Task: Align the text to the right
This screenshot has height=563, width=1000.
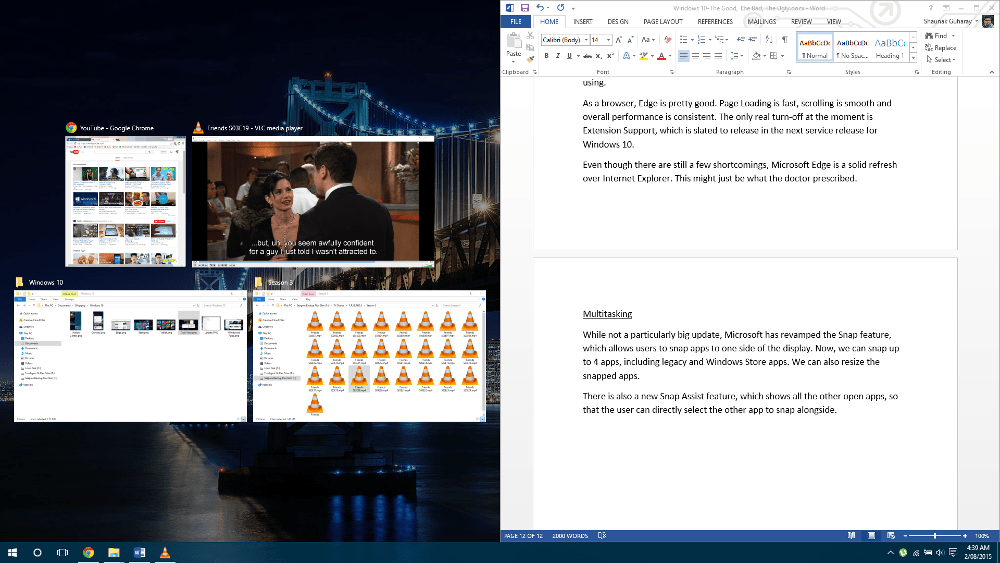Action: click(x=707, y=56)
